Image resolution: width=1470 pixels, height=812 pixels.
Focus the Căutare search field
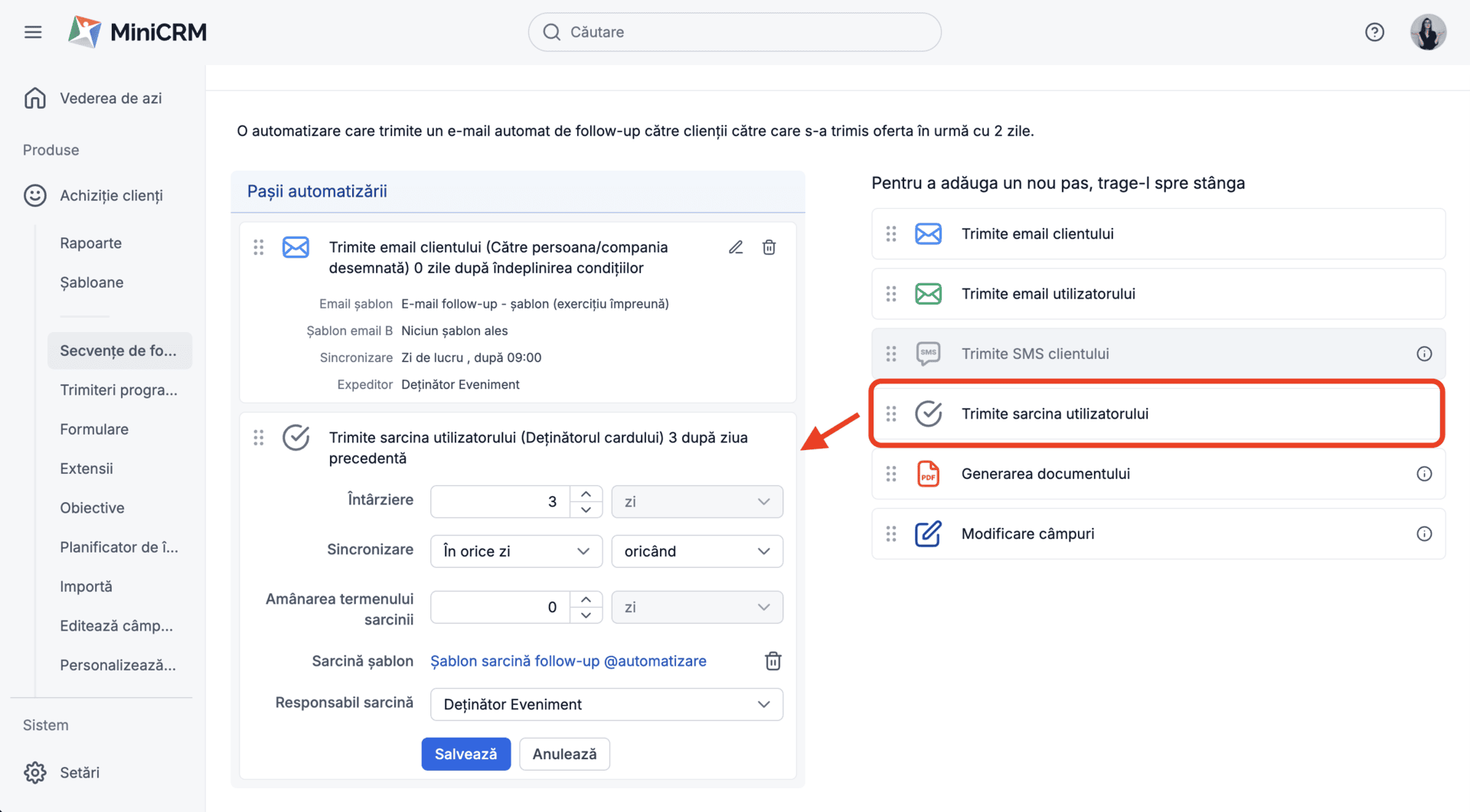[734, 32]
